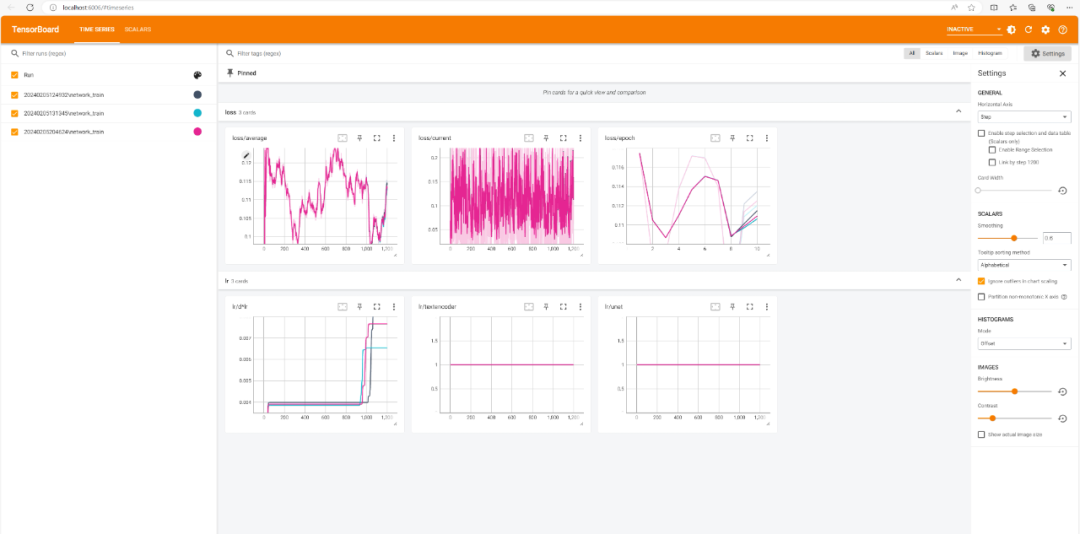Check Show actual image size
This screenshot has height=534, width=1080.
[x=982, y=435]
